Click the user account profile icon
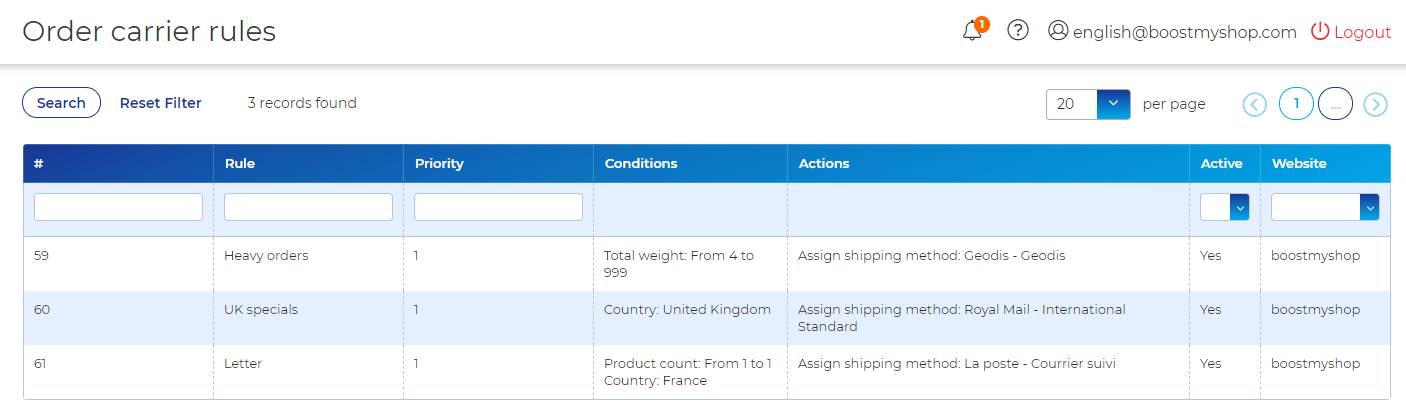The image size is (1406, 413). coord(1058,31)
